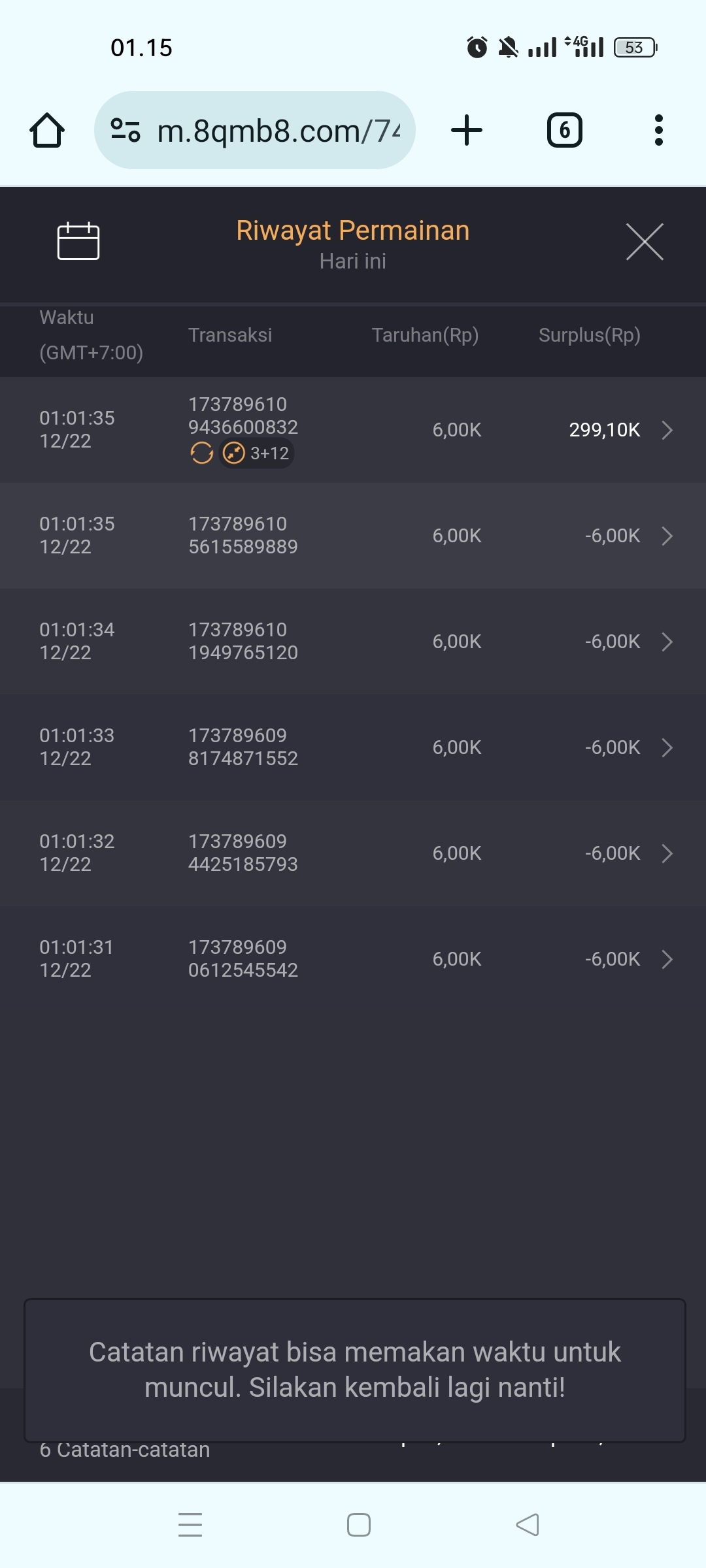Focus the m.8qmb8.com address bar

coord(278,131)
